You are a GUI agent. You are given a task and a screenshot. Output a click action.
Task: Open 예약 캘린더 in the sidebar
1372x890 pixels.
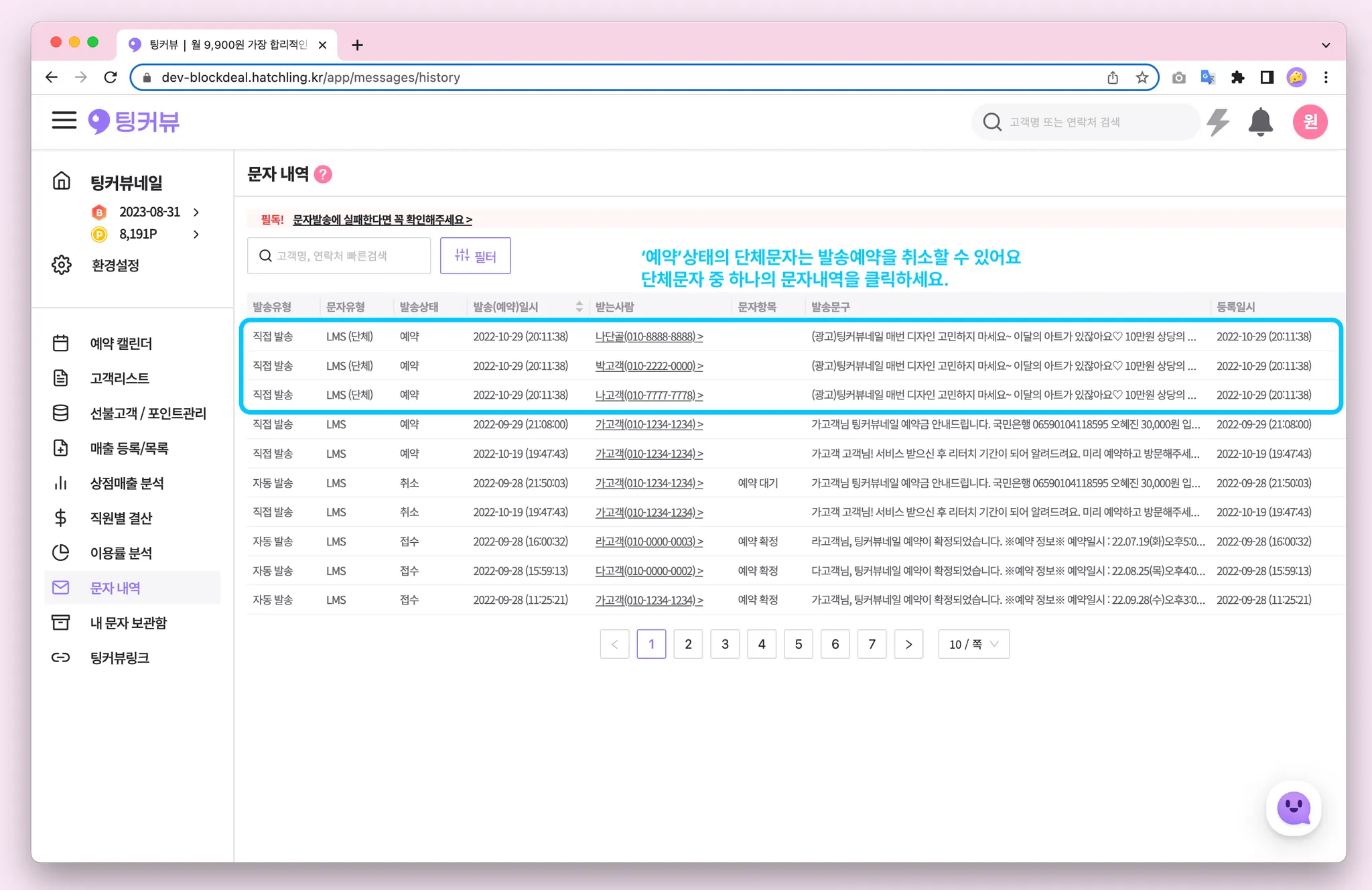coord(121,343)
